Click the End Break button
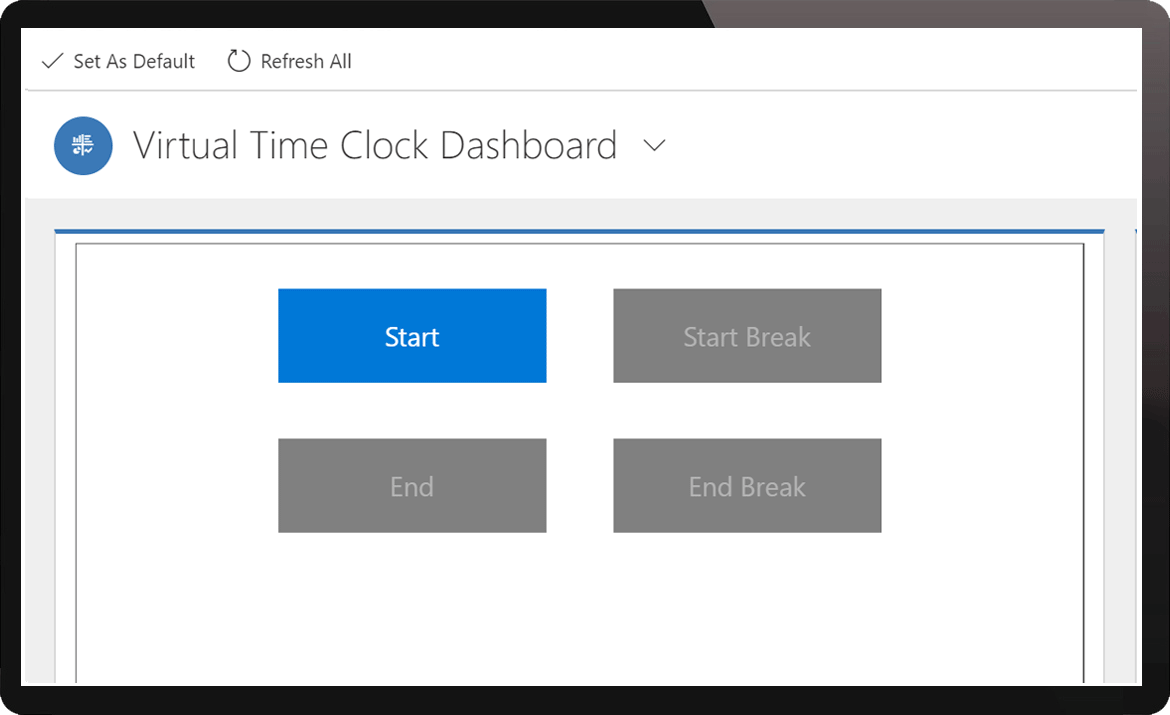Screen dimensions: 1170x715 747,486
